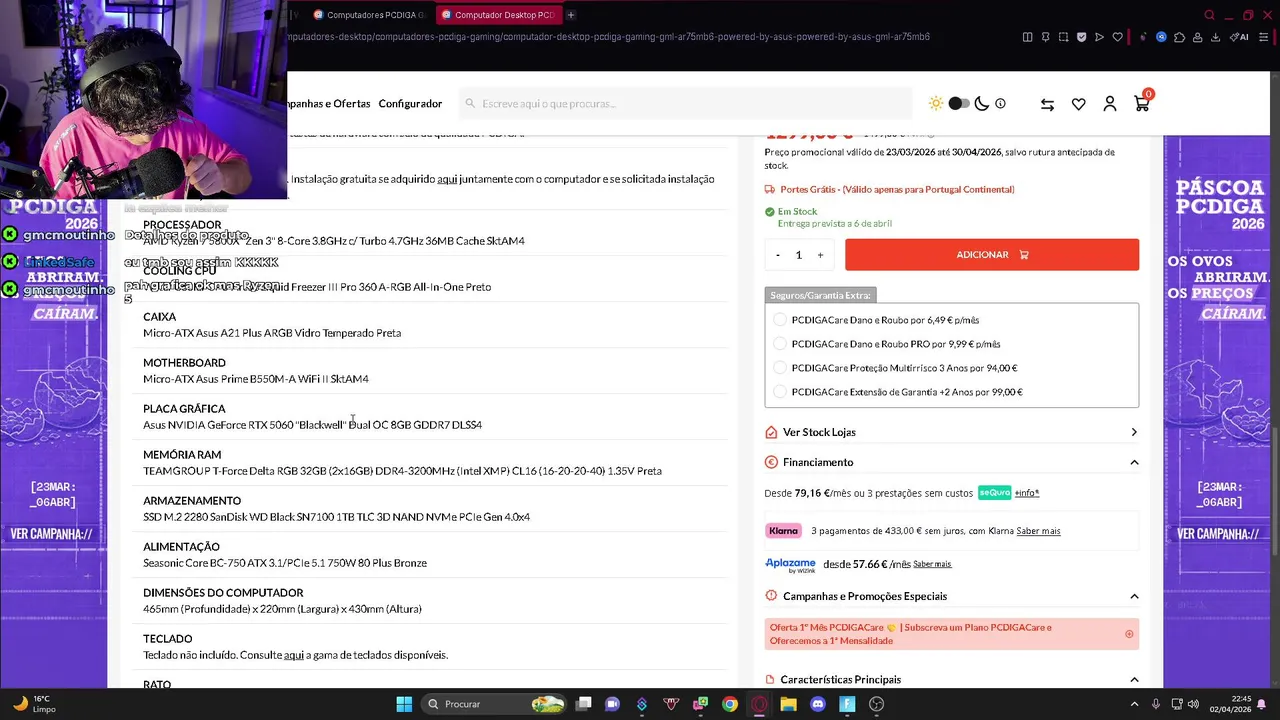Viewport: 1280px width, 720px height.
Task: Click Opera tab search magnifier
Action: (1209, 15)
